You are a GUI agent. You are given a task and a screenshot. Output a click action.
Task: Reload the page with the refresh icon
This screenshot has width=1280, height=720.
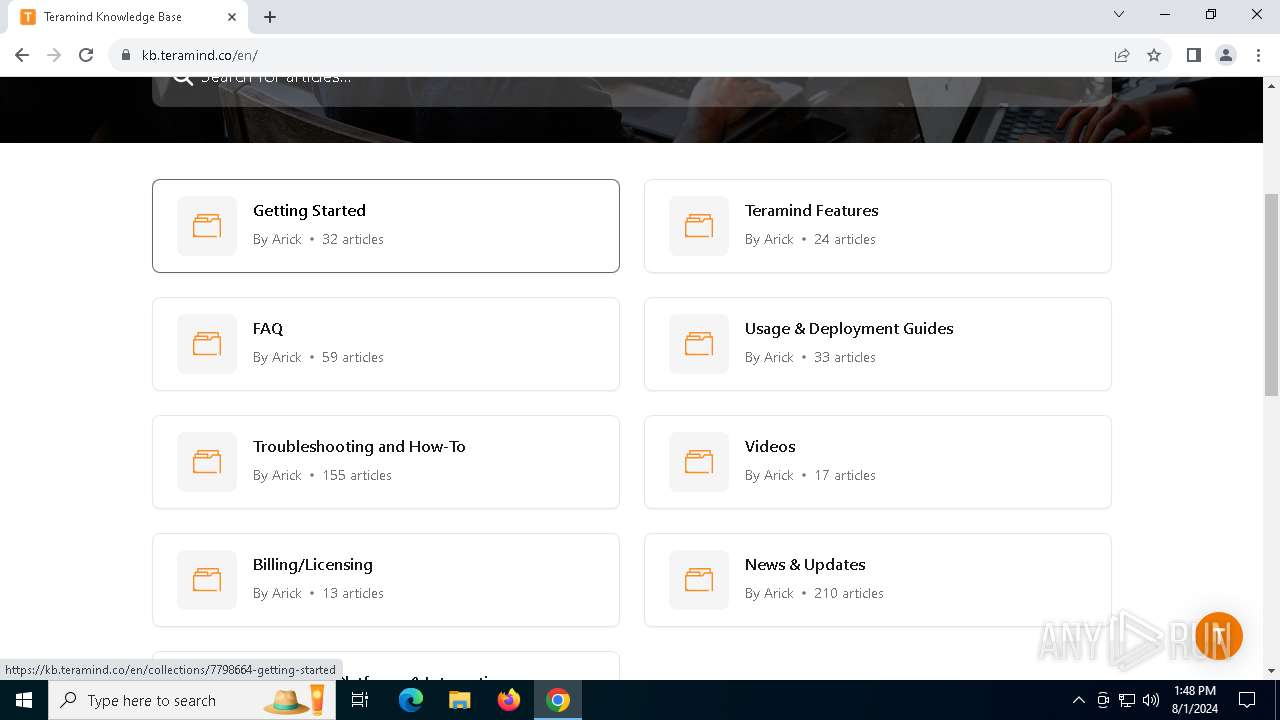point(86,55)
